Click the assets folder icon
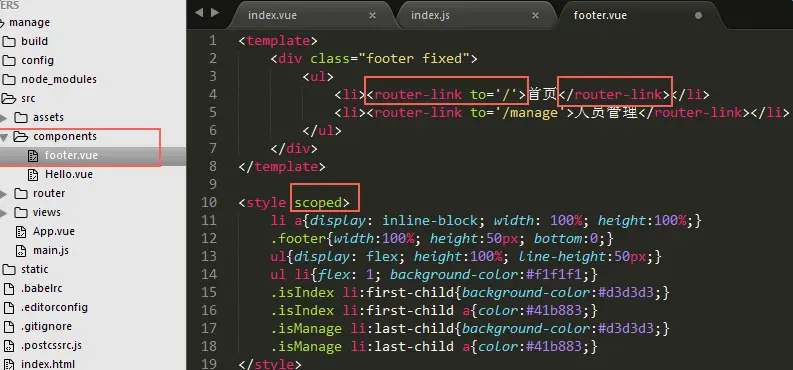Screen dimensions: 793x370 pos(21,118)
